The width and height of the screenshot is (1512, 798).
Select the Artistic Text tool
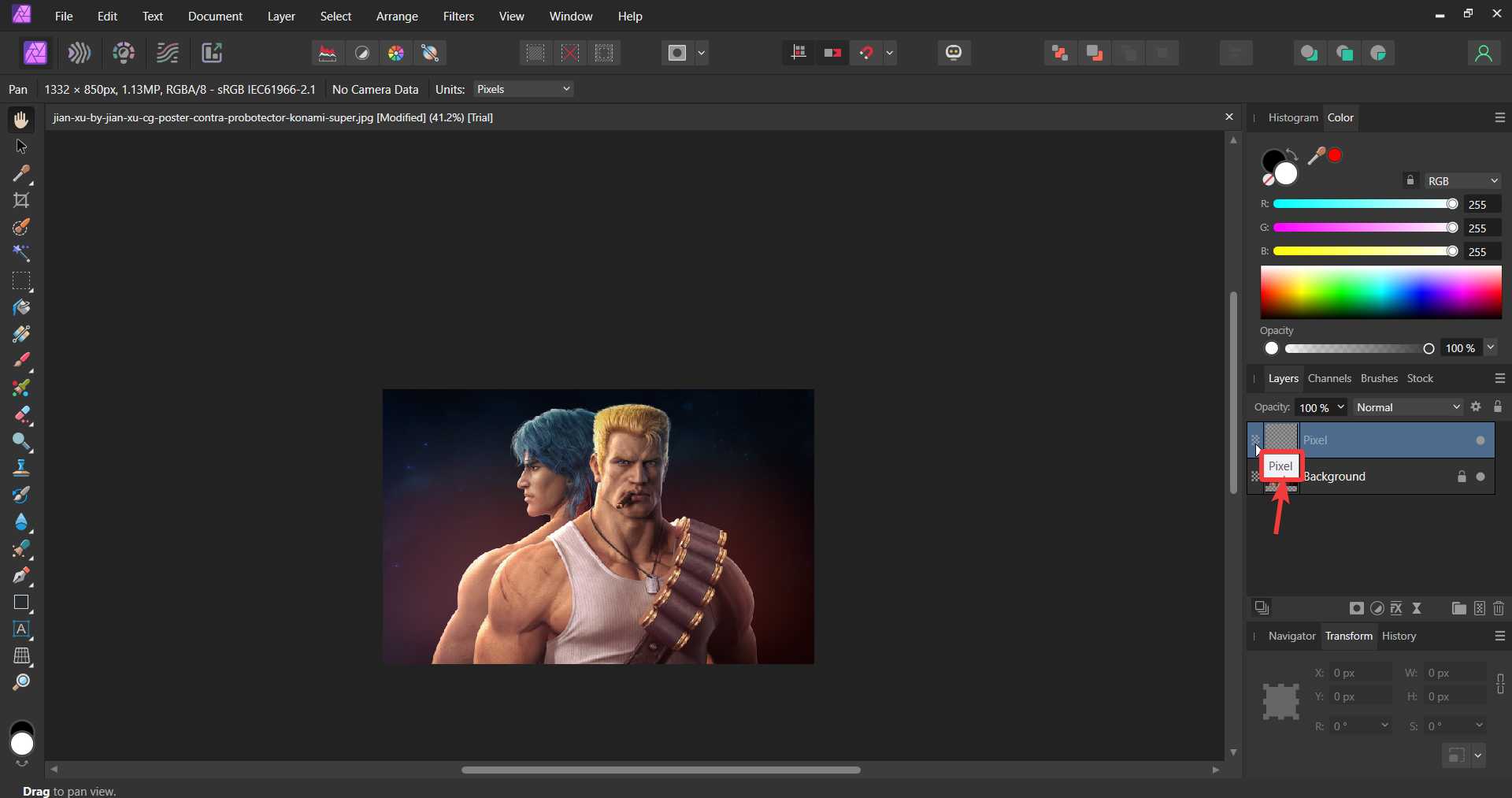click(x=21, y=629)
